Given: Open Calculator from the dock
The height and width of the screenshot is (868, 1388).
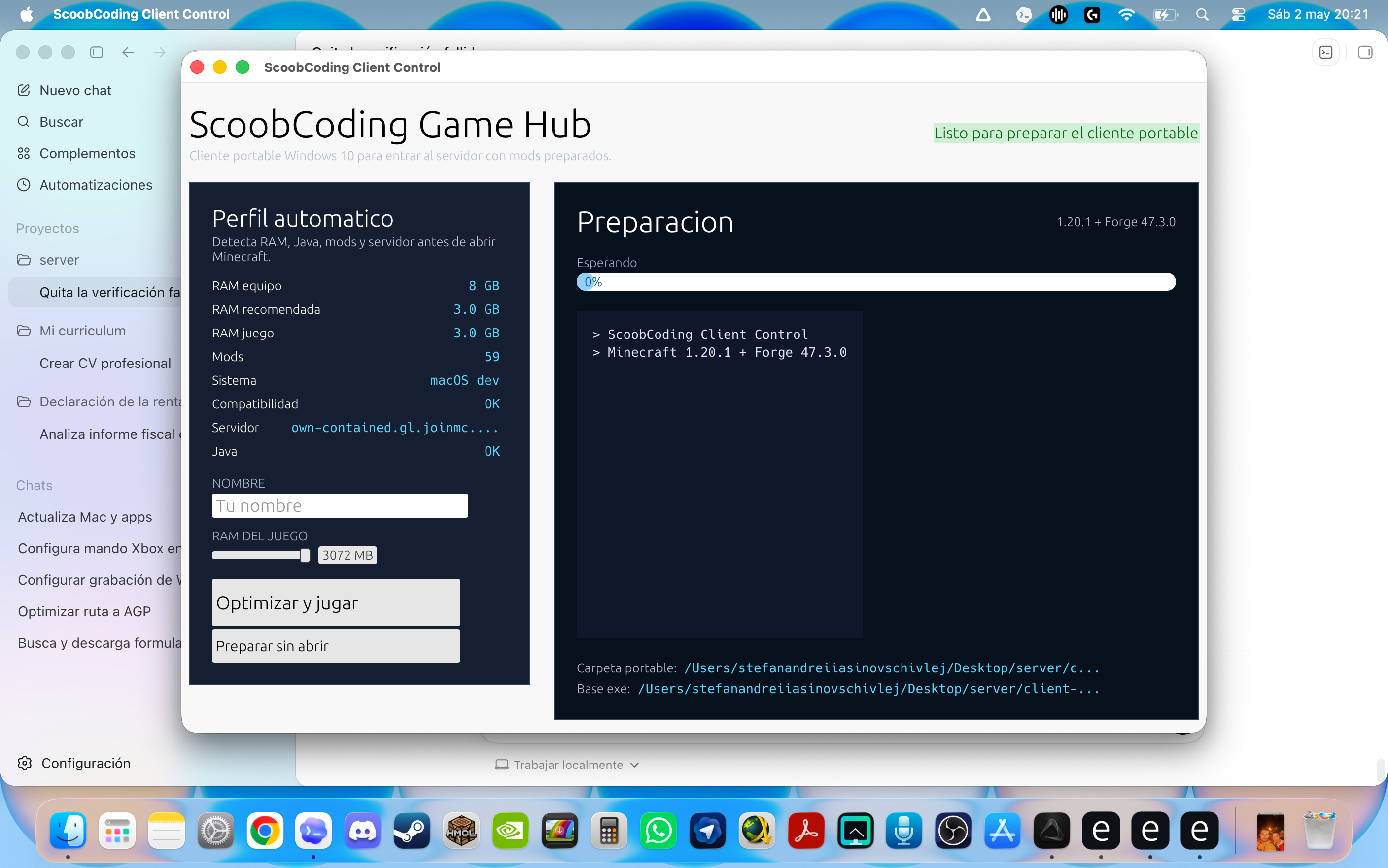Looking at the screenshot, I should [609, 830].
